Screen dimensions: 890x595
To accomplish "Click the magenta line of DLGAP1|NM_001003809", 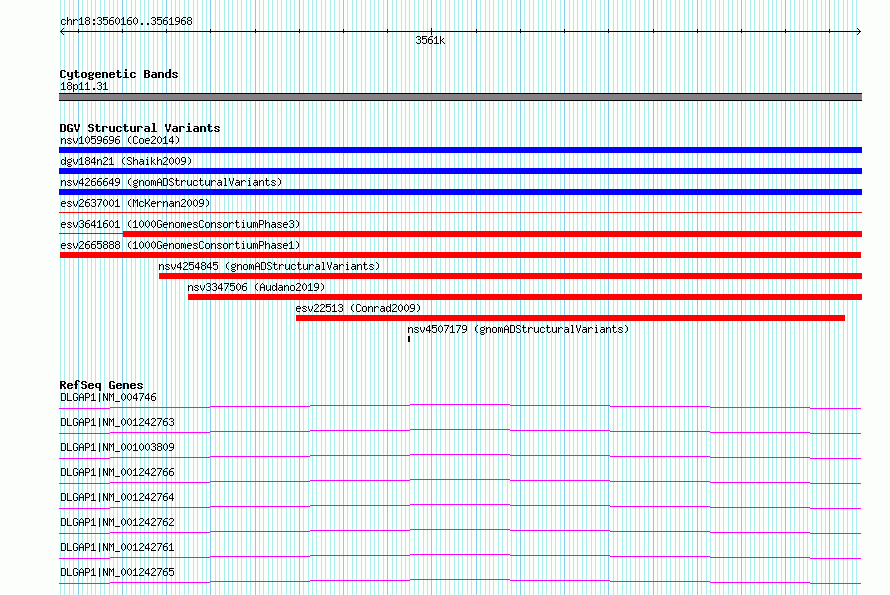I will 460,456.
